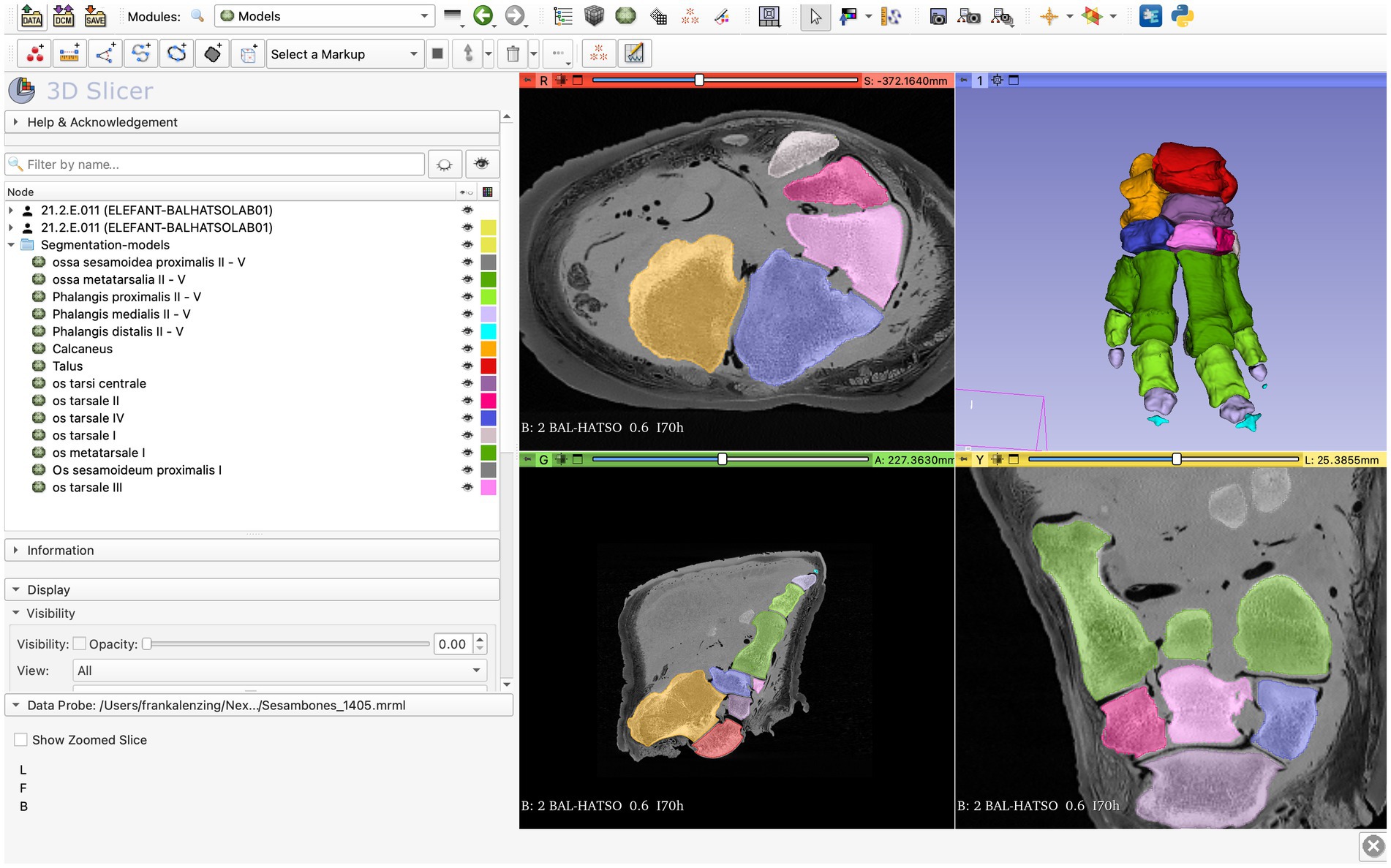1391x868 pixels.
Task: Select the os tarsale II tree row
Action: pyautogui.click(x=252, y=401)
